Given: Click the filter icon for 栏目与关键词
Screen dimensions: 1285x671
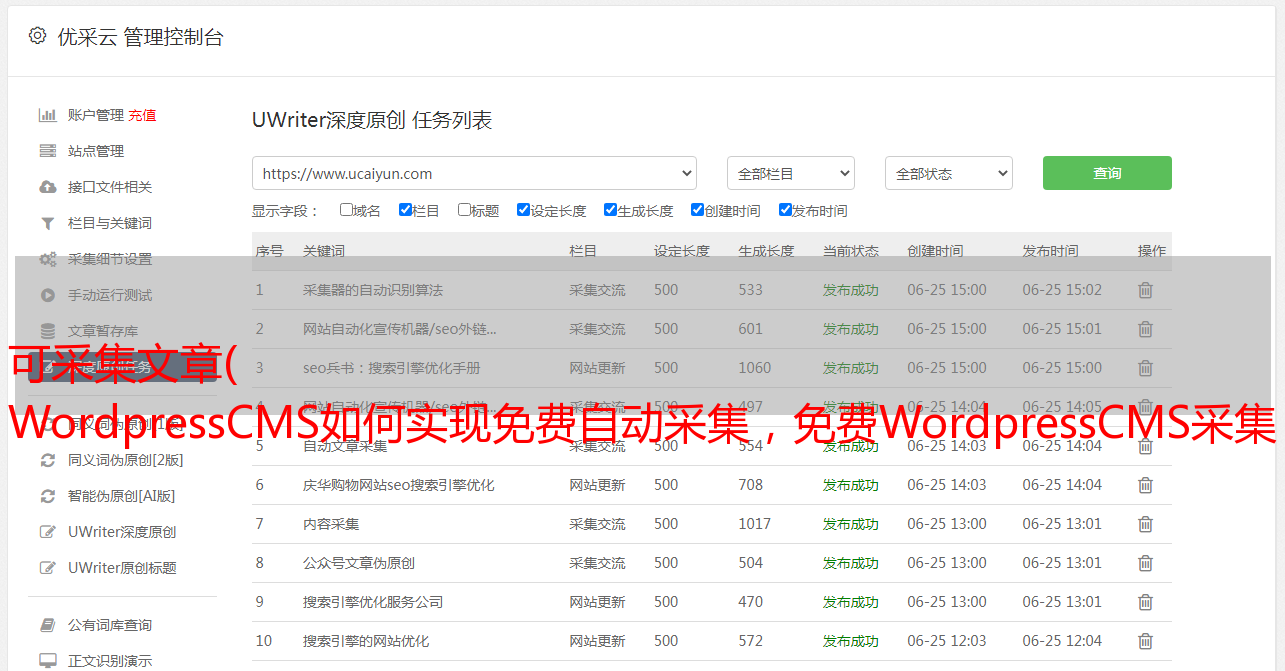Looking at the screenshot, I should (x=47, y=223).
